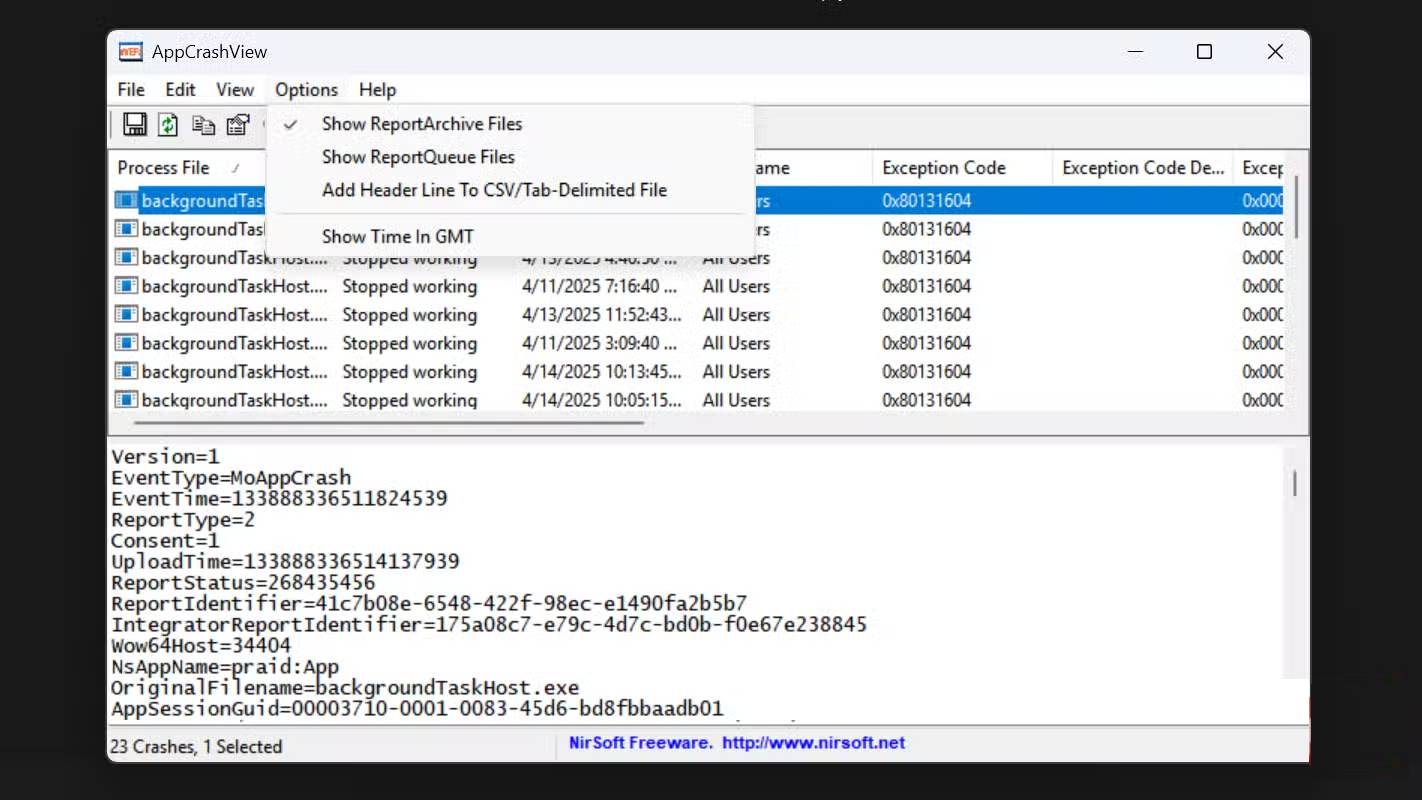Enable Show ReportQueue Files option
Viewport: 1422px width, 800px height.
click(x=418, y=157)
